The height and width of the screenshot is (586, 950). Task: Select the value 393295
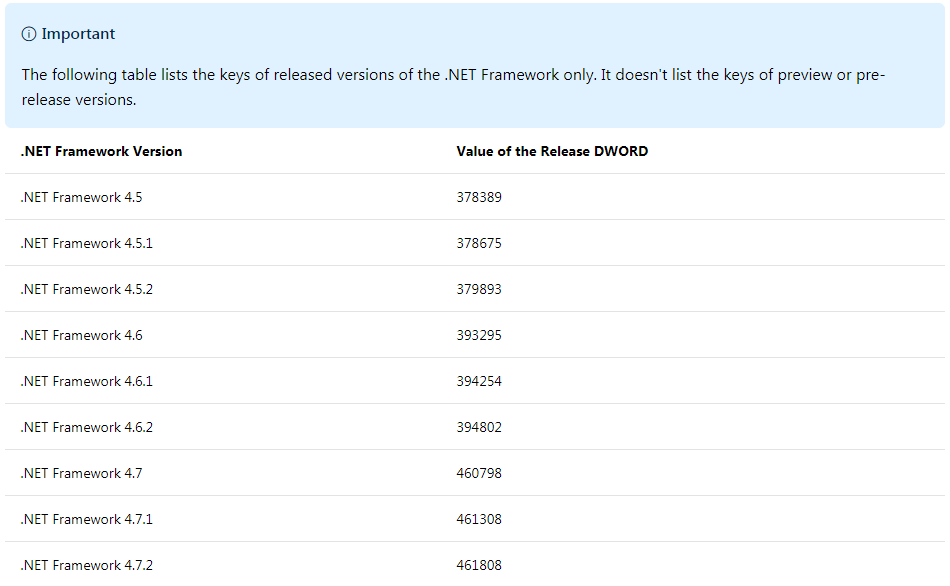[x=479, y=336]
